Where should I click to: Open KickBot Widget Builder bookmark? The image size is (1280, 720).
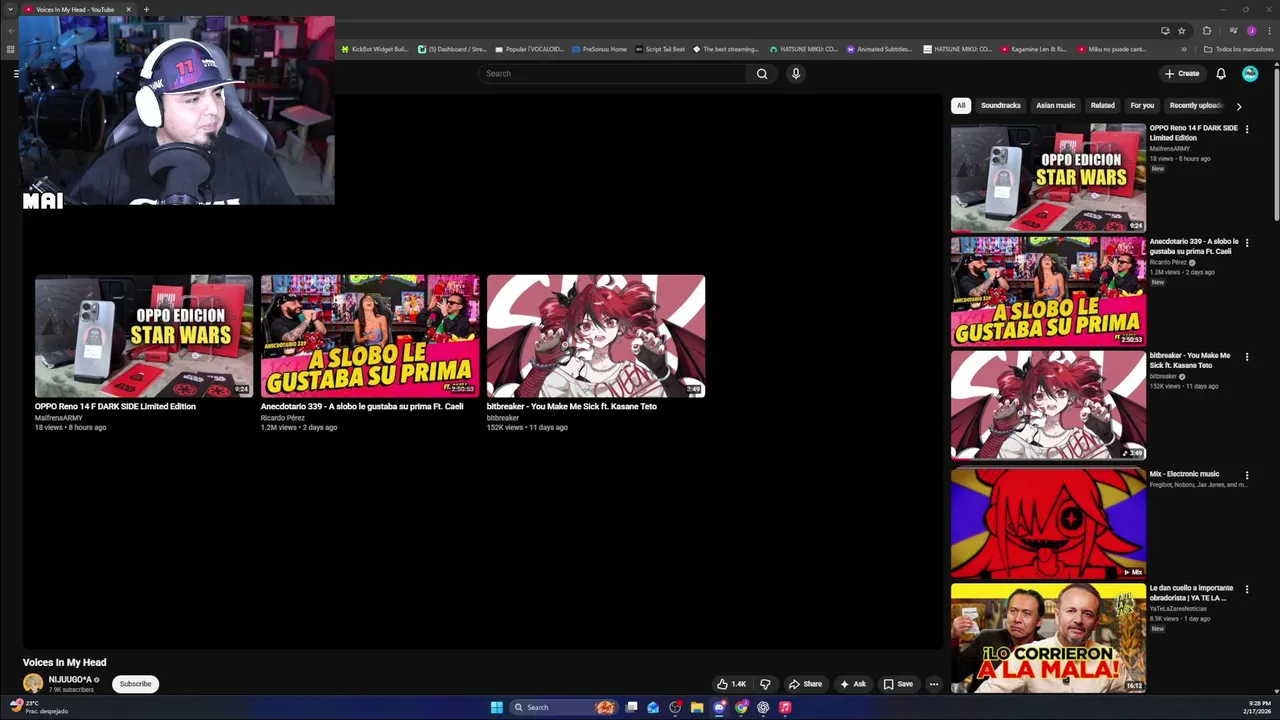pyautogui.click(x=375, y=49)
